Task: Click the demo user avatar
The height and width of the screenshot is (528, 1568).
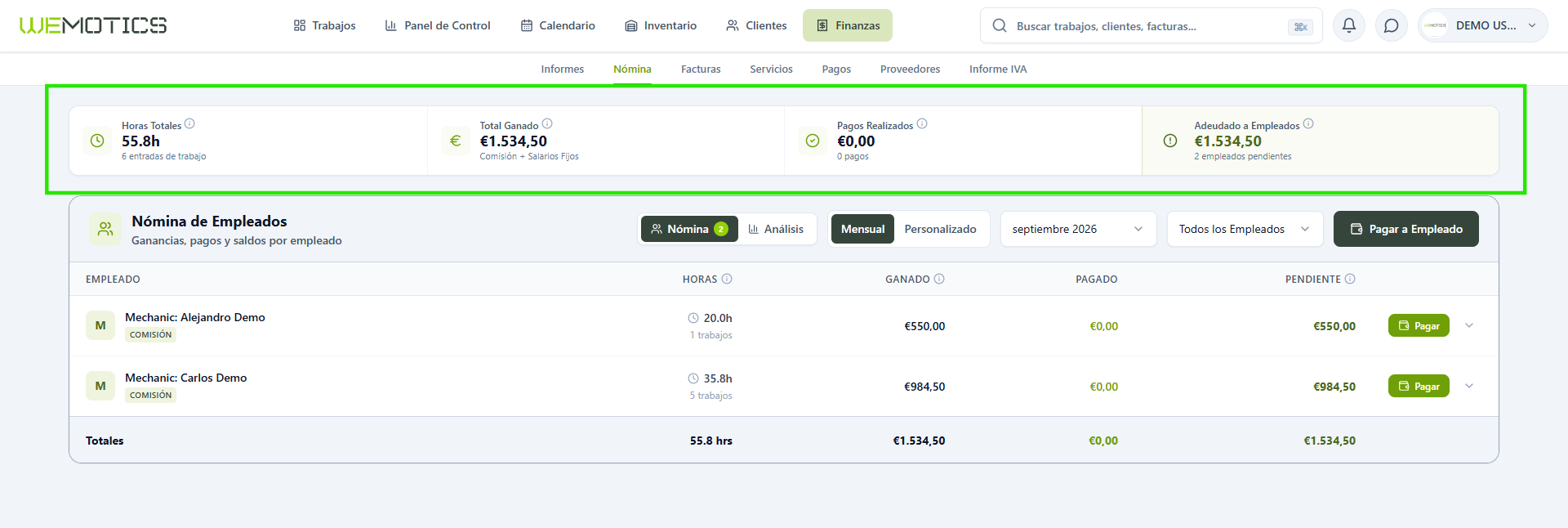Action: coord(1435,25)
